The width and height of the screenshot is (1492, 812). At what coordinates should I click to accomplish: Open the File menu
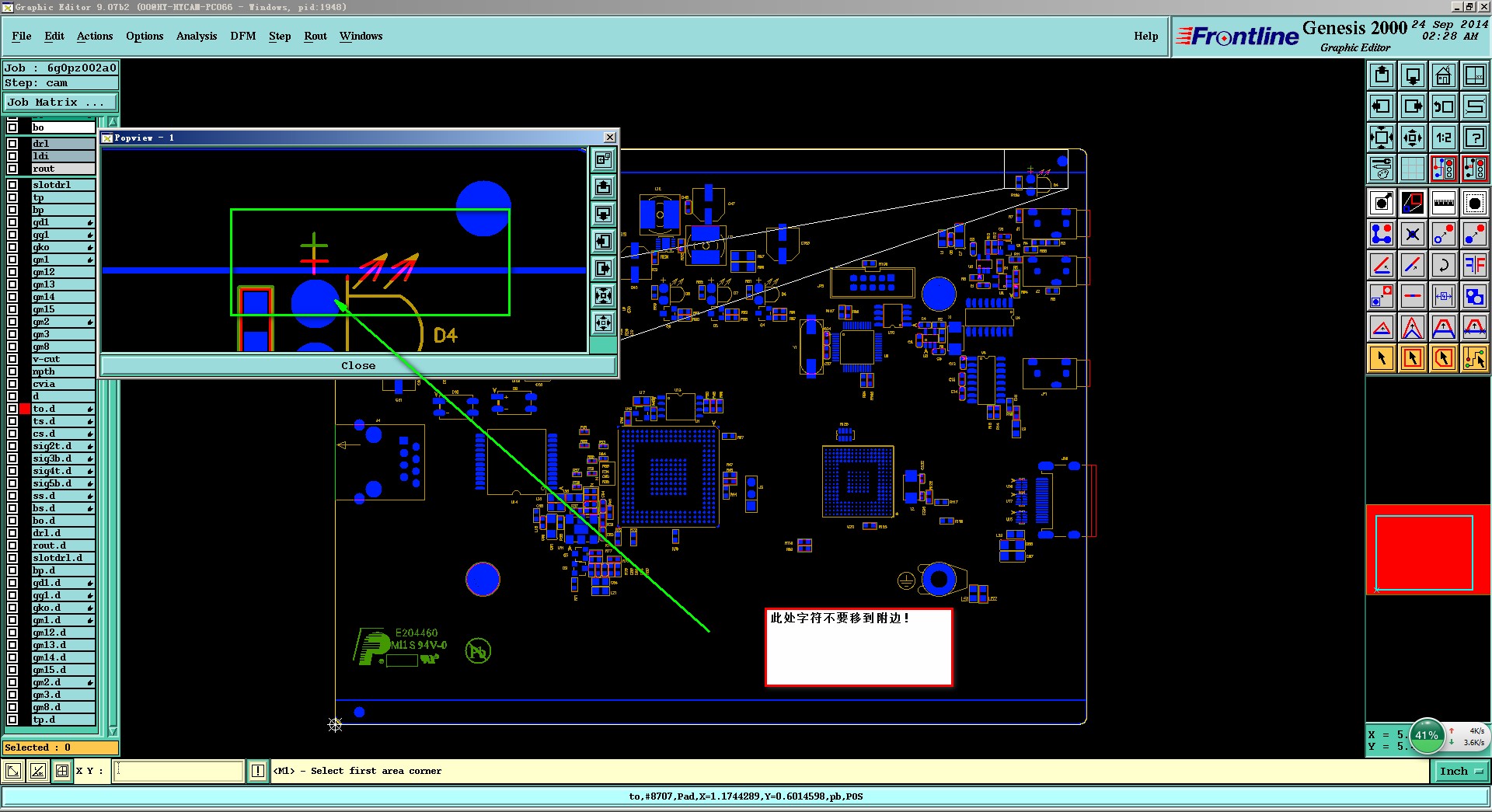tap(22, 36)
